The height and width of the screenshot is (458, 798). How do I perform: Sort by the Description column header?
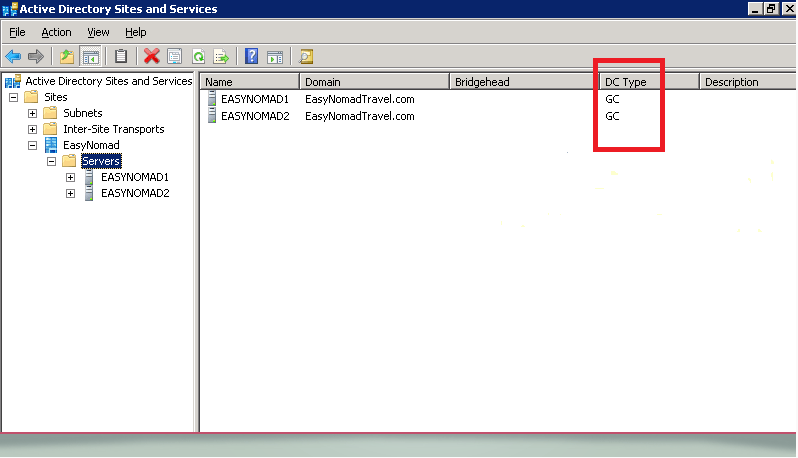(748, 82)
